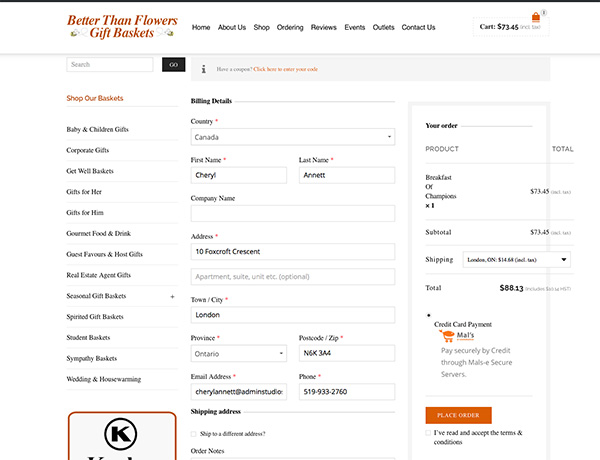Accept the terms and conditions checkbox

(428, 433)
